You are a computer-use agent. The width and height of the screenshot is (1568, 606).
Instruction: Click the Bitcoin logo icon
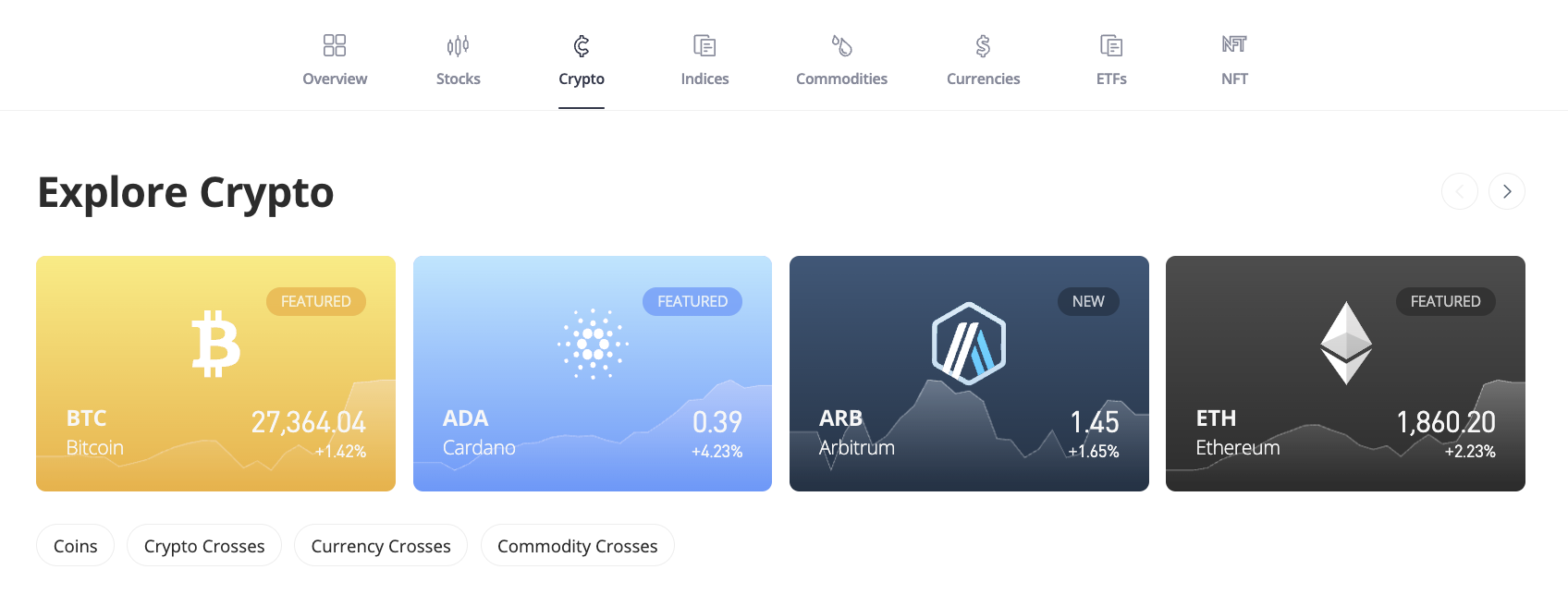point(216,344)
